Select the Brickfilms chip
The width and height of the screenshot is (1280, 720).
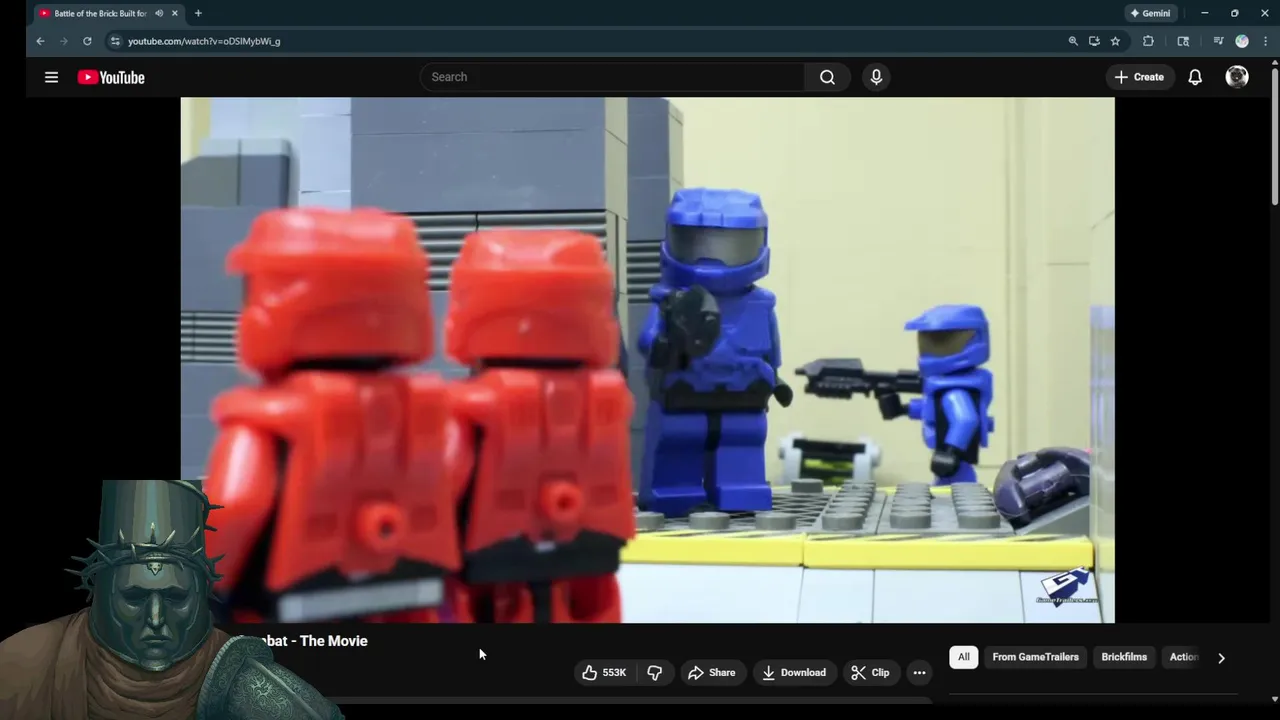tap(1124, 657)
